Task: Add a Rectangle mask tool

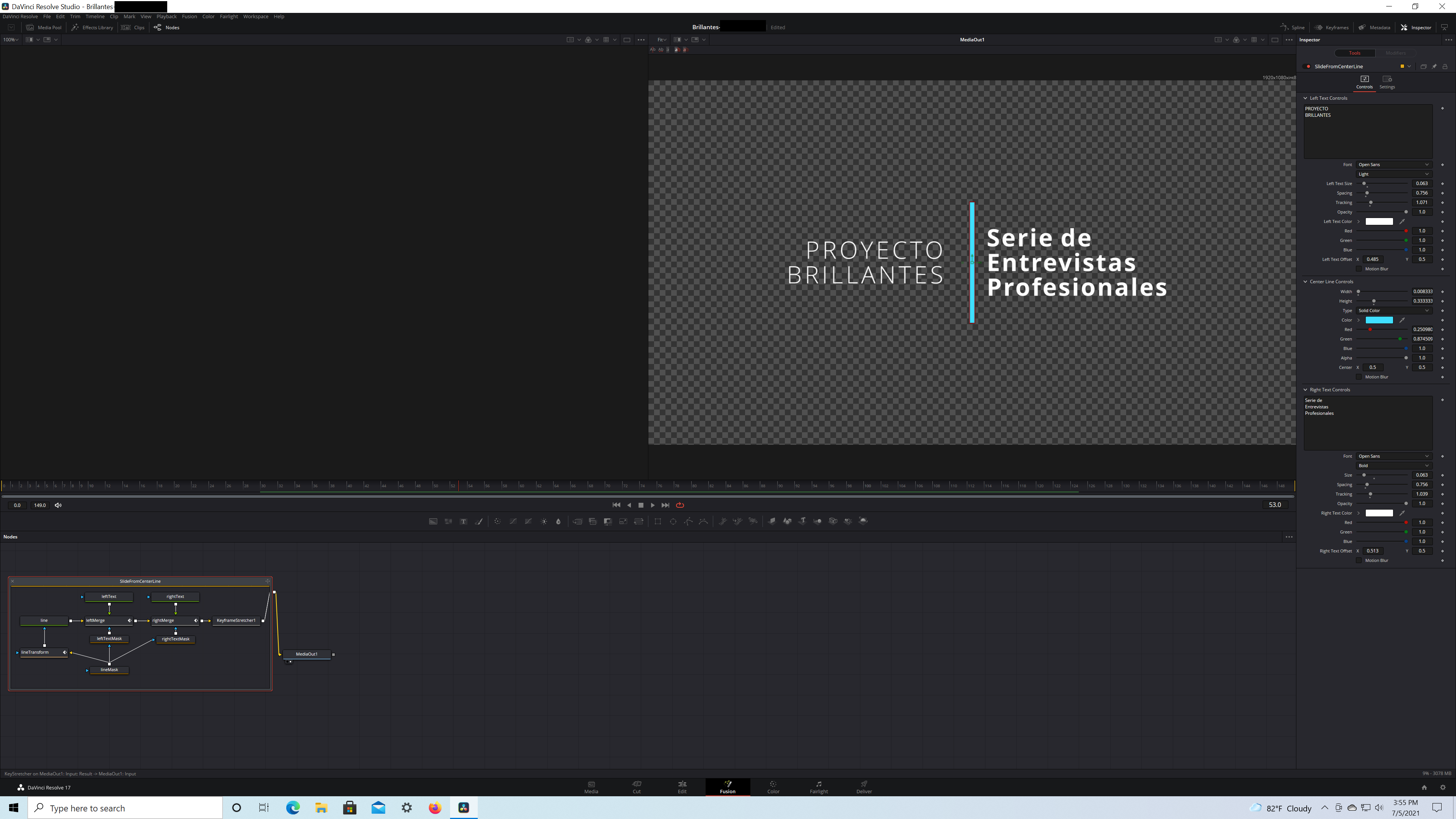Action: [657, 521]
